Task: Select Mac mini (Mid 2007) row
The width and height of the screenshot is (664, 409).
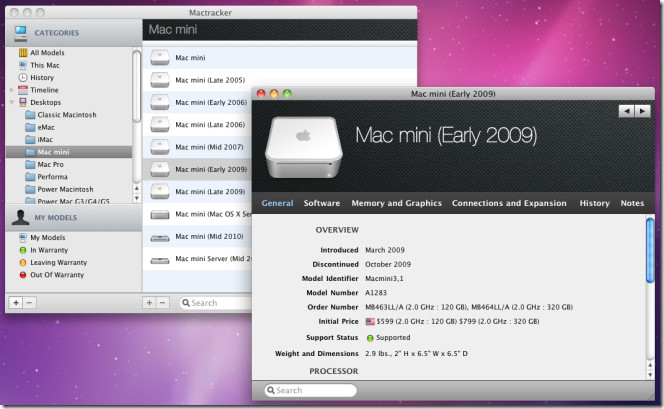Action: (x=197, y=147)
